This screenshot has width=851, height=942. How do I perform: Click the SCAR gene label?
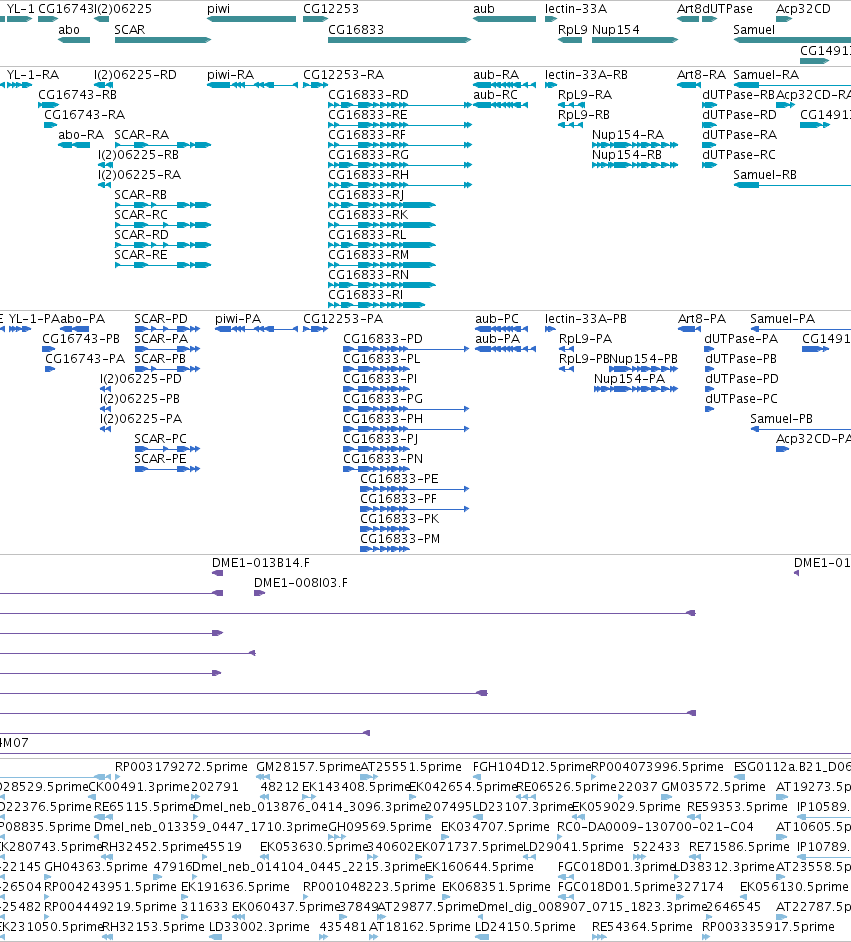(x=130, y=29)
